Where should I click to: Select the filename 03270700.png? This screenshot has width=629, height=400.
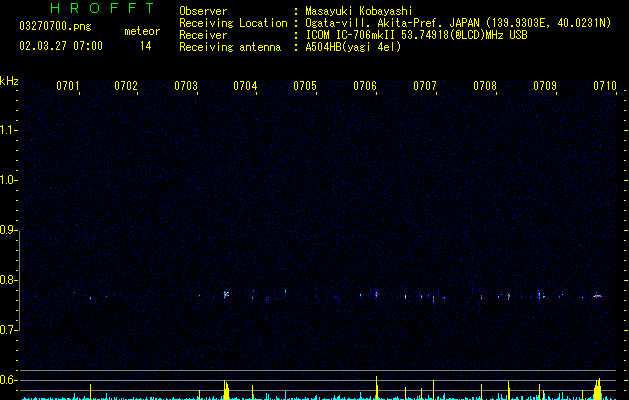[x=55, y=26]
